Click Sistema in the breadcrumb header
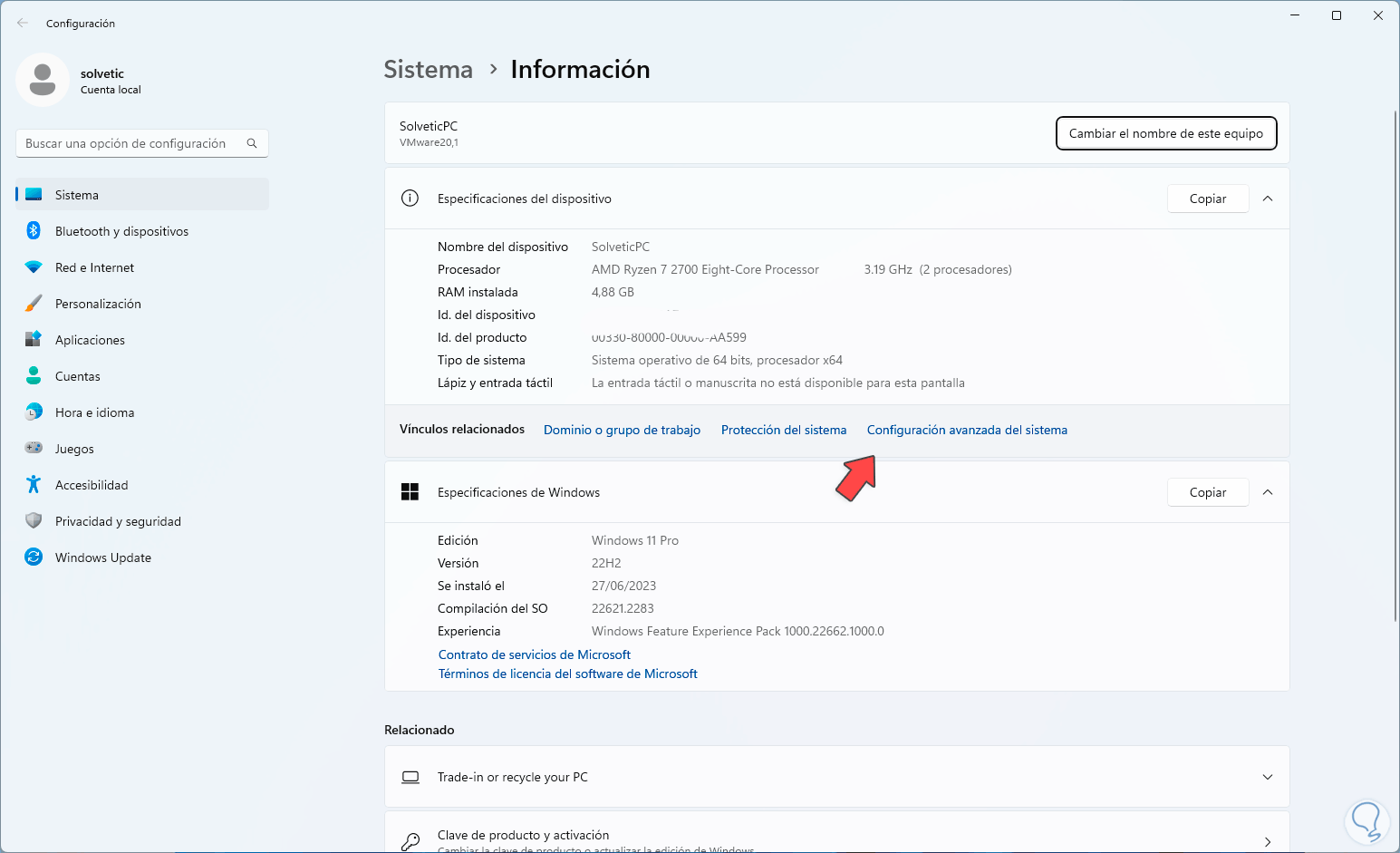Viewport: 1400px width, 853px height. [428, 70]
